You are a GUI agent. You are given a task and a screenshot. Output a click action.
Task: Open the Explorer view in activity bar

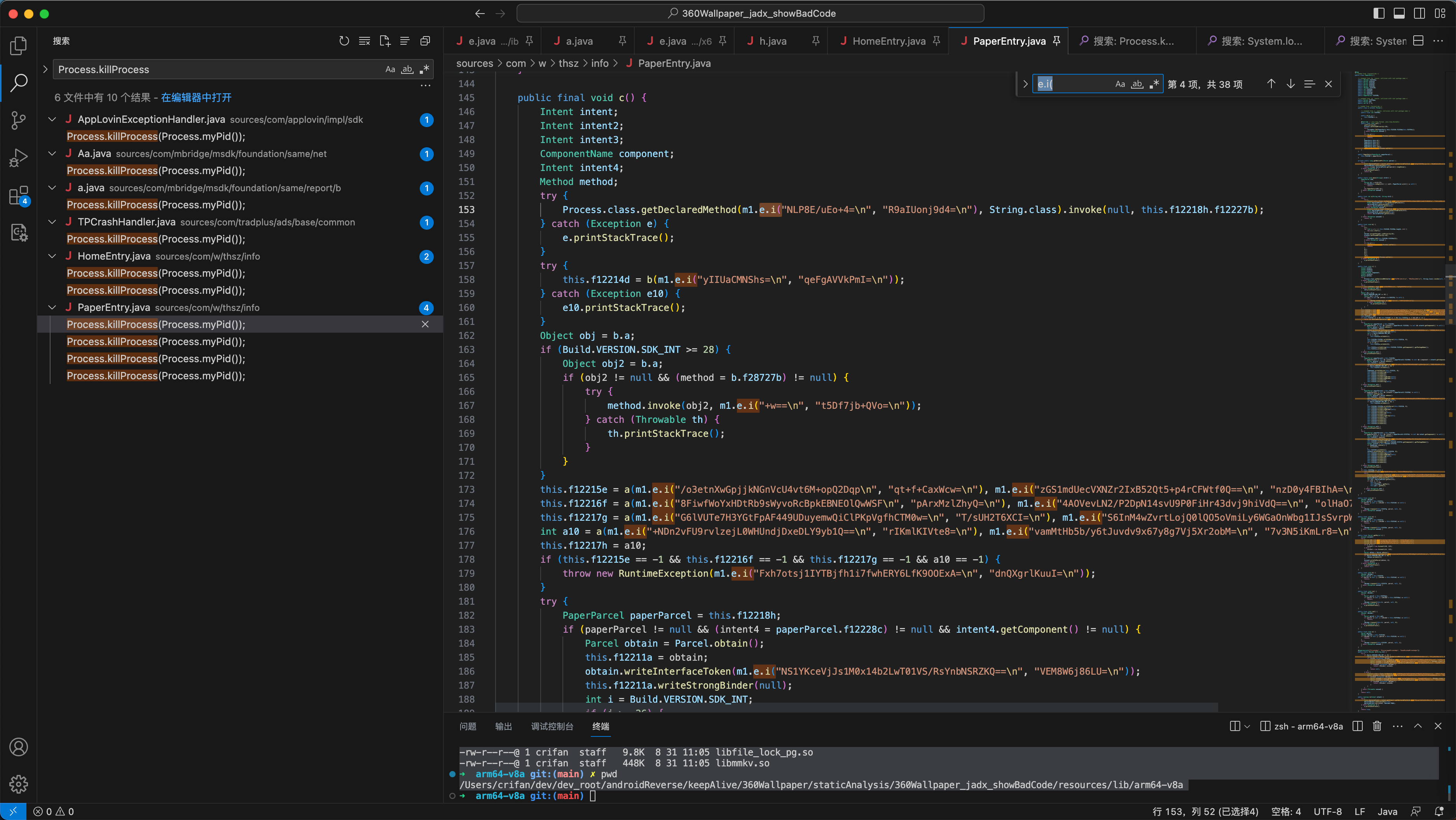point(19,45)
